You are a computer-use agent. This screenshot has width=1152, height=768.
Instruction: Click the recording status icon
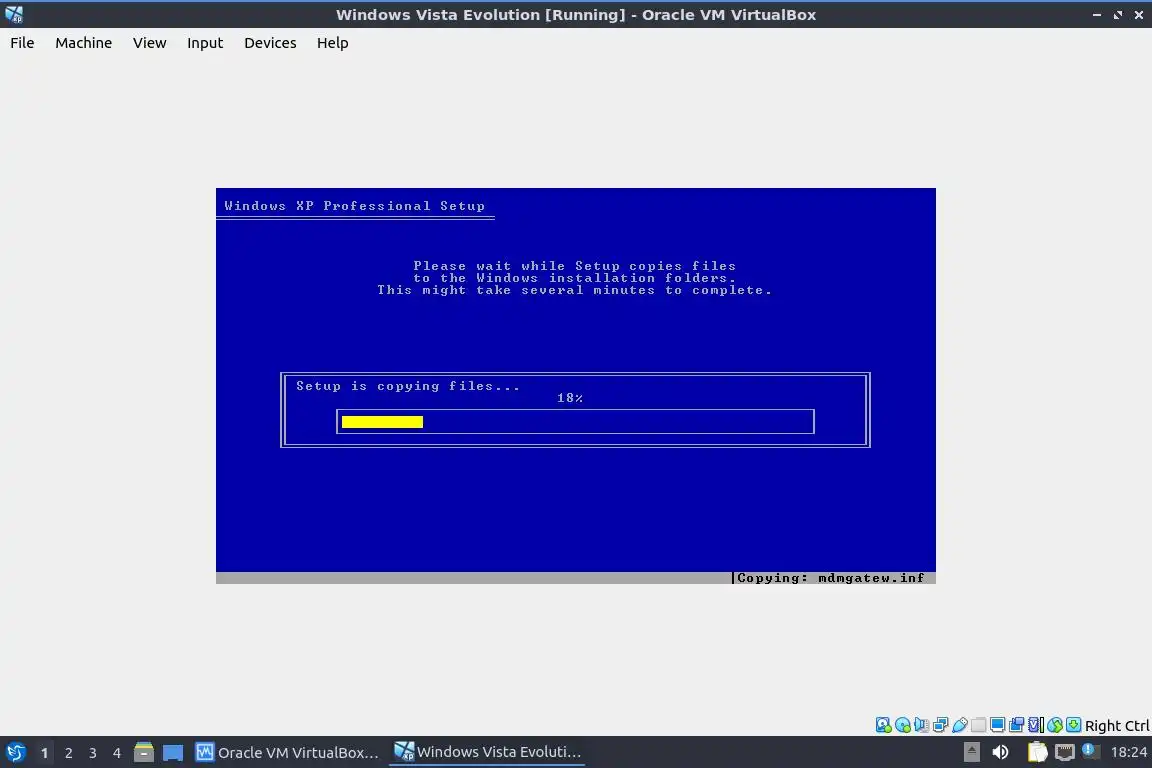pos(1017,725)
